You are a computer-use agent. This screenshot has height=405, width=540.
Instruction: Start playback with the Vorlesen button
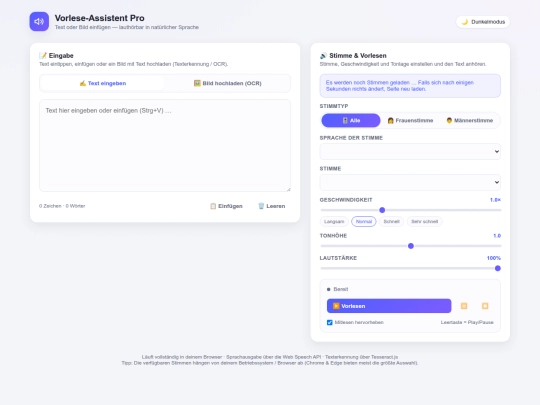tap(389, 306)
